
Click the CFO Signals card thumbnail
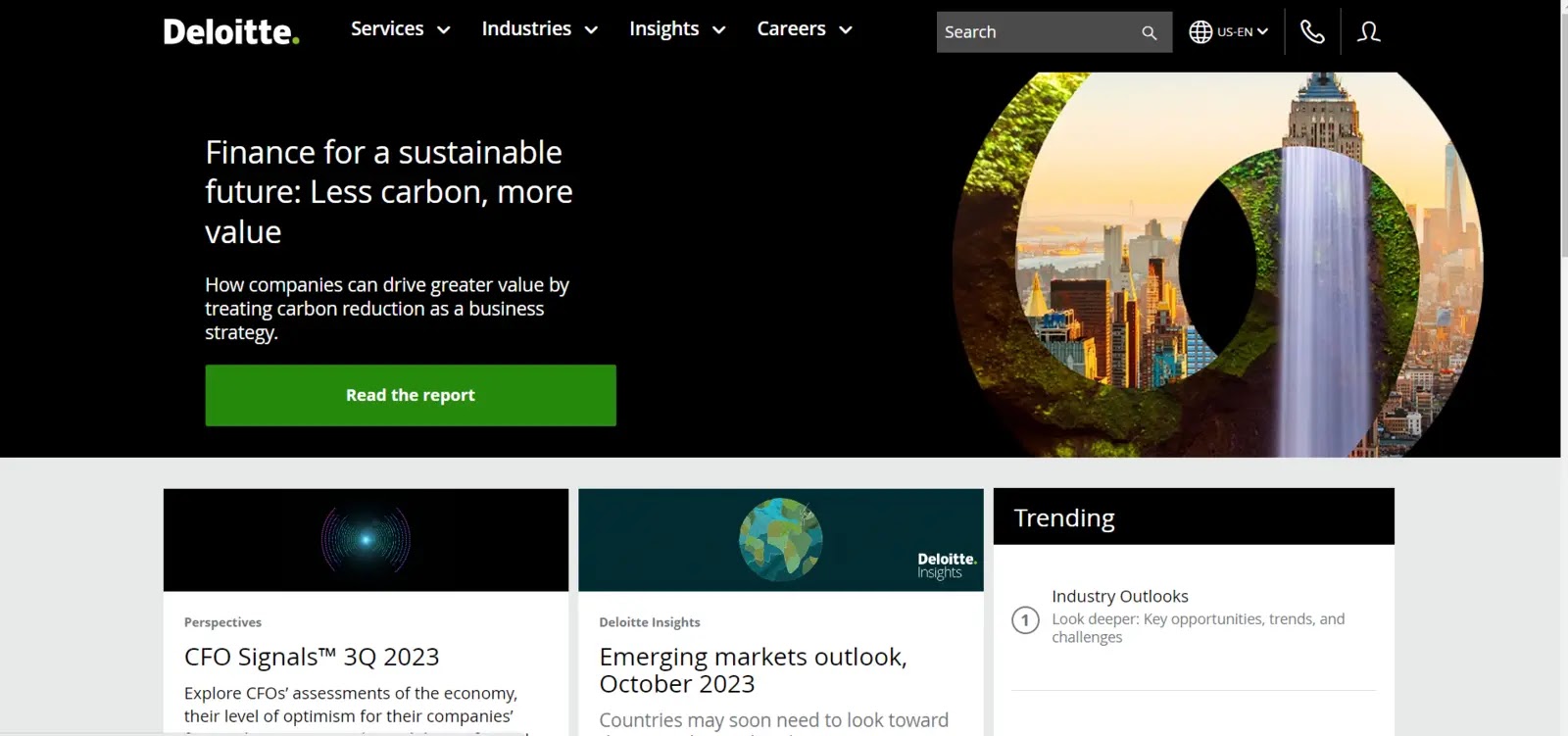(x=366, y=540)
